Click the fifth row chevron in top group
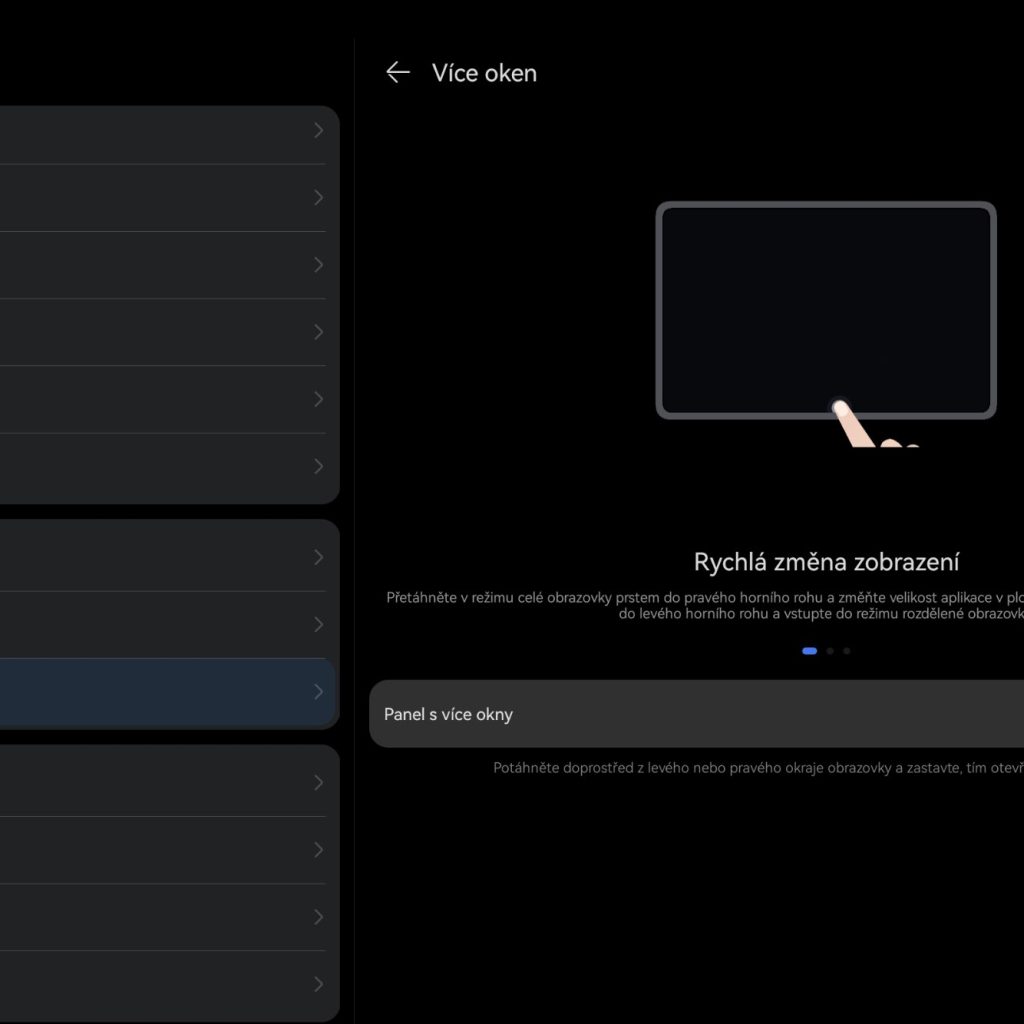This screenshot has height=1024, width=1024. point(318,399)
